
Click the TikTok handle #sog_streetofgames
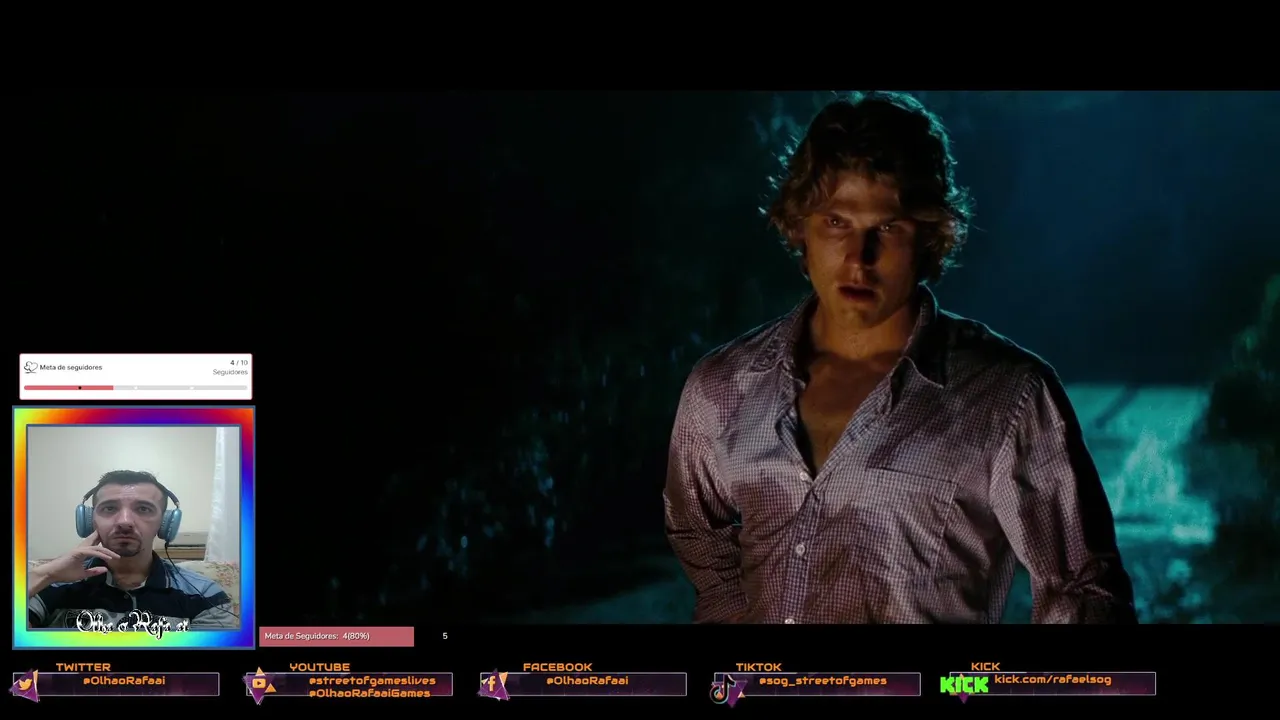coord(822,681)
